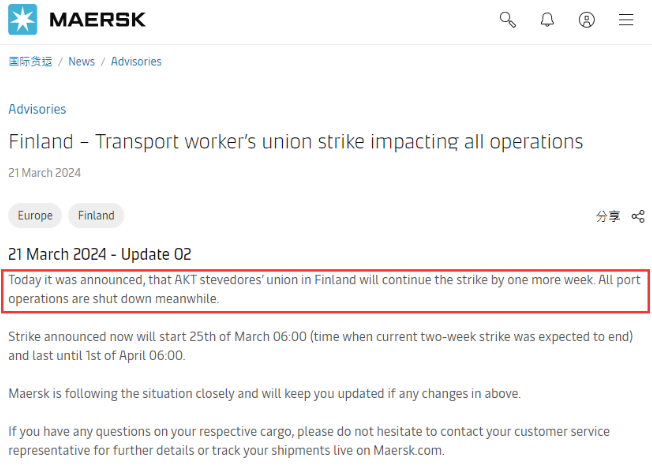The width and height of the screenshot is (652, 468).
Task: Click the Advisories category label above title
Action: 37,109
